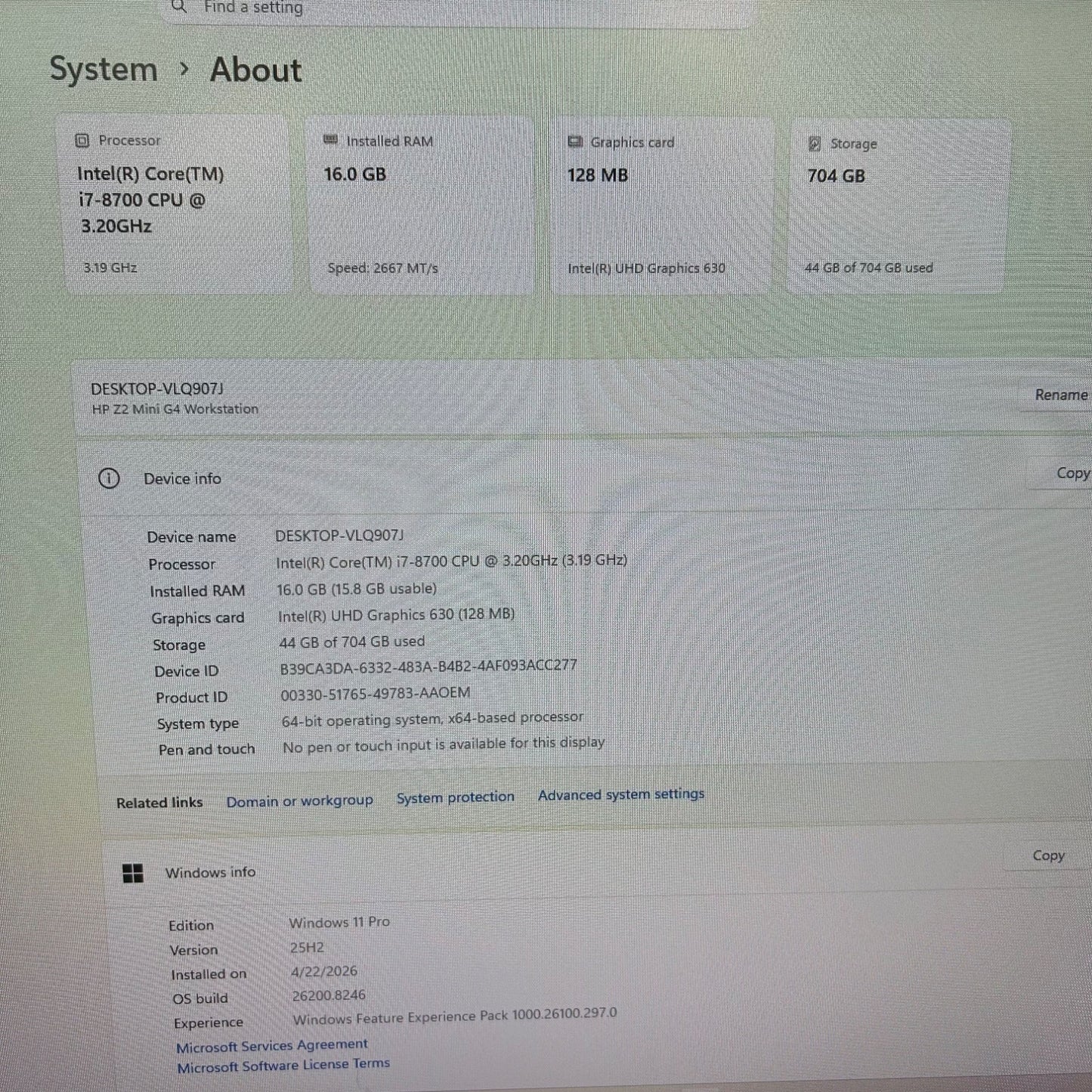Click OS build 26200.8246

click(x=329, y=996)
